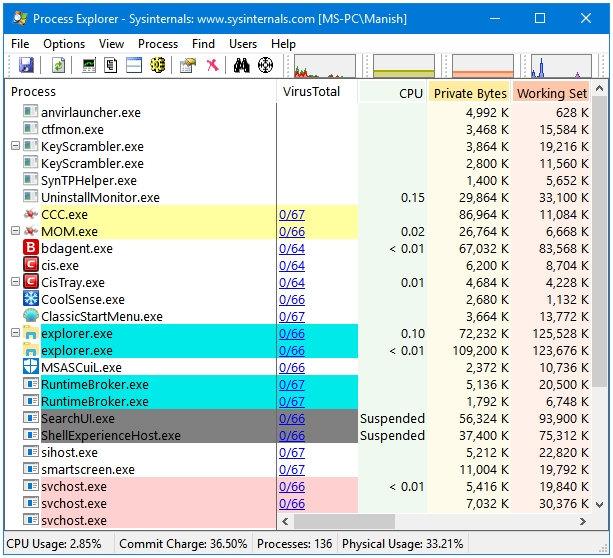Screen dimensions: 613x558
Task: Select the anvirlauncher.exe process row
Action: point(297,113)
